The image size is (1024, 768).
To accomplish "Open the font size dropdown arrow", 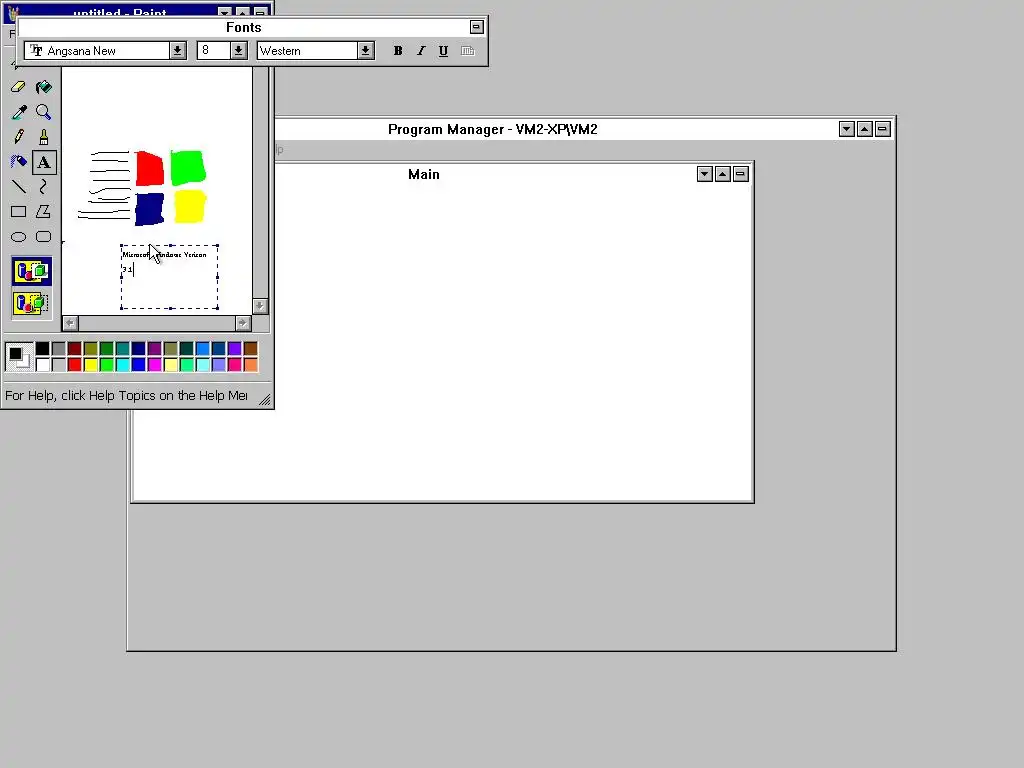I will coord(238,51).
